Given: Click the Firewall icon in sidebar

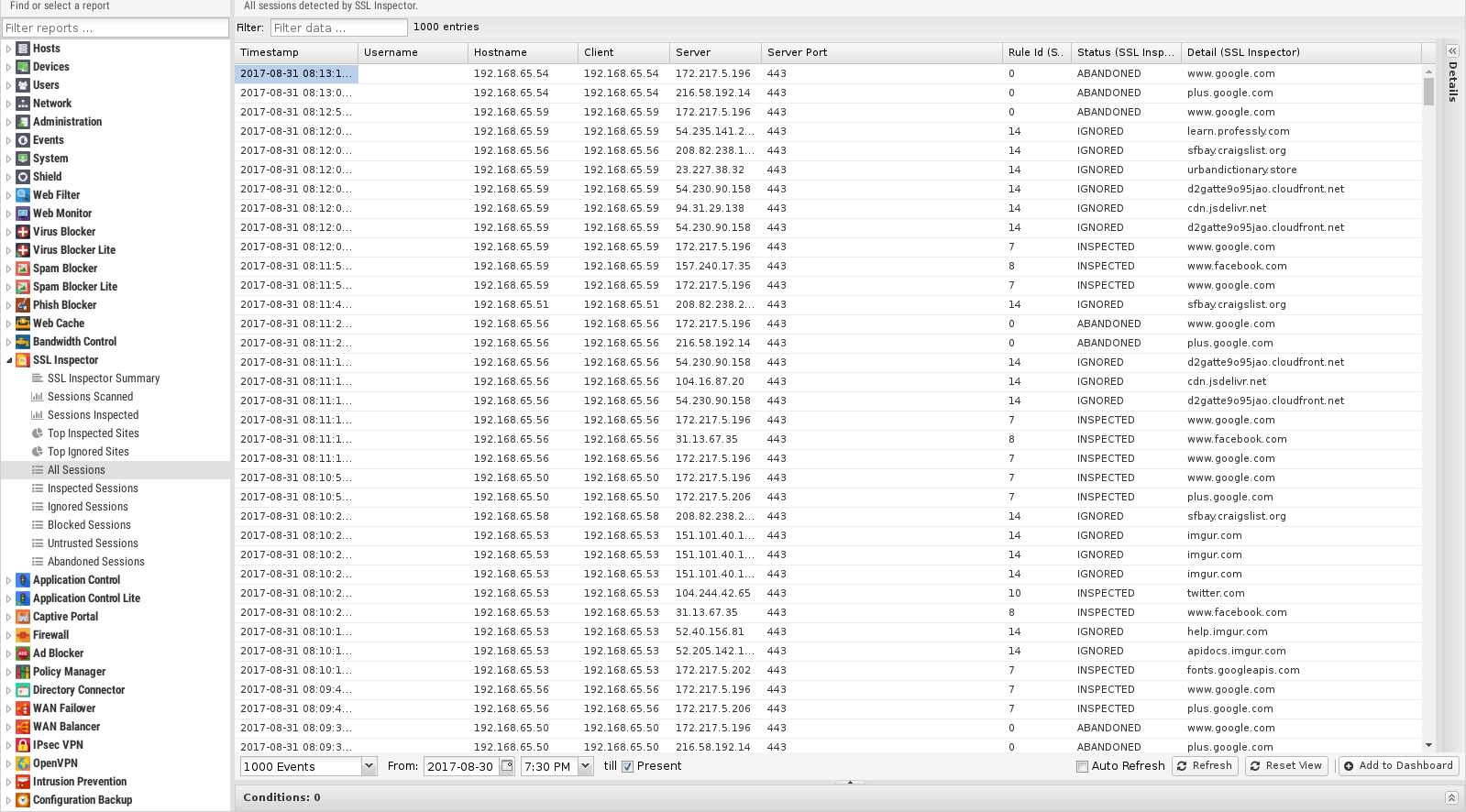Looking at the screenshot, I should point(23,635).
